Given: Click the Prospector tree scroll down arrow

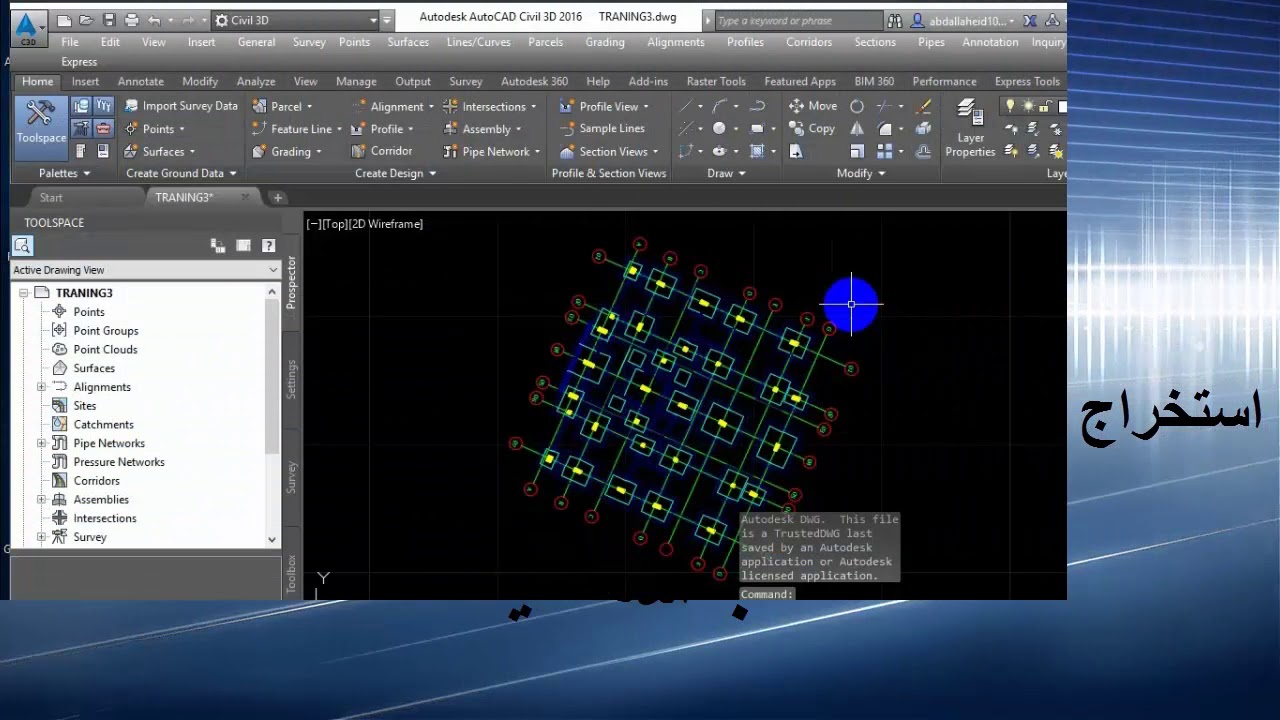Looking at the screenshot, I should [272, 539].
